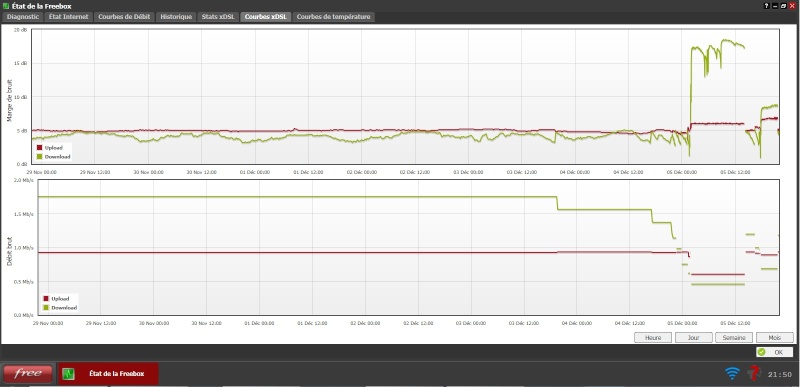Viewport: 800px width, 387px height.
Task: Click Download green swatch in Débit brut legend
Action: tap(46, 308)
